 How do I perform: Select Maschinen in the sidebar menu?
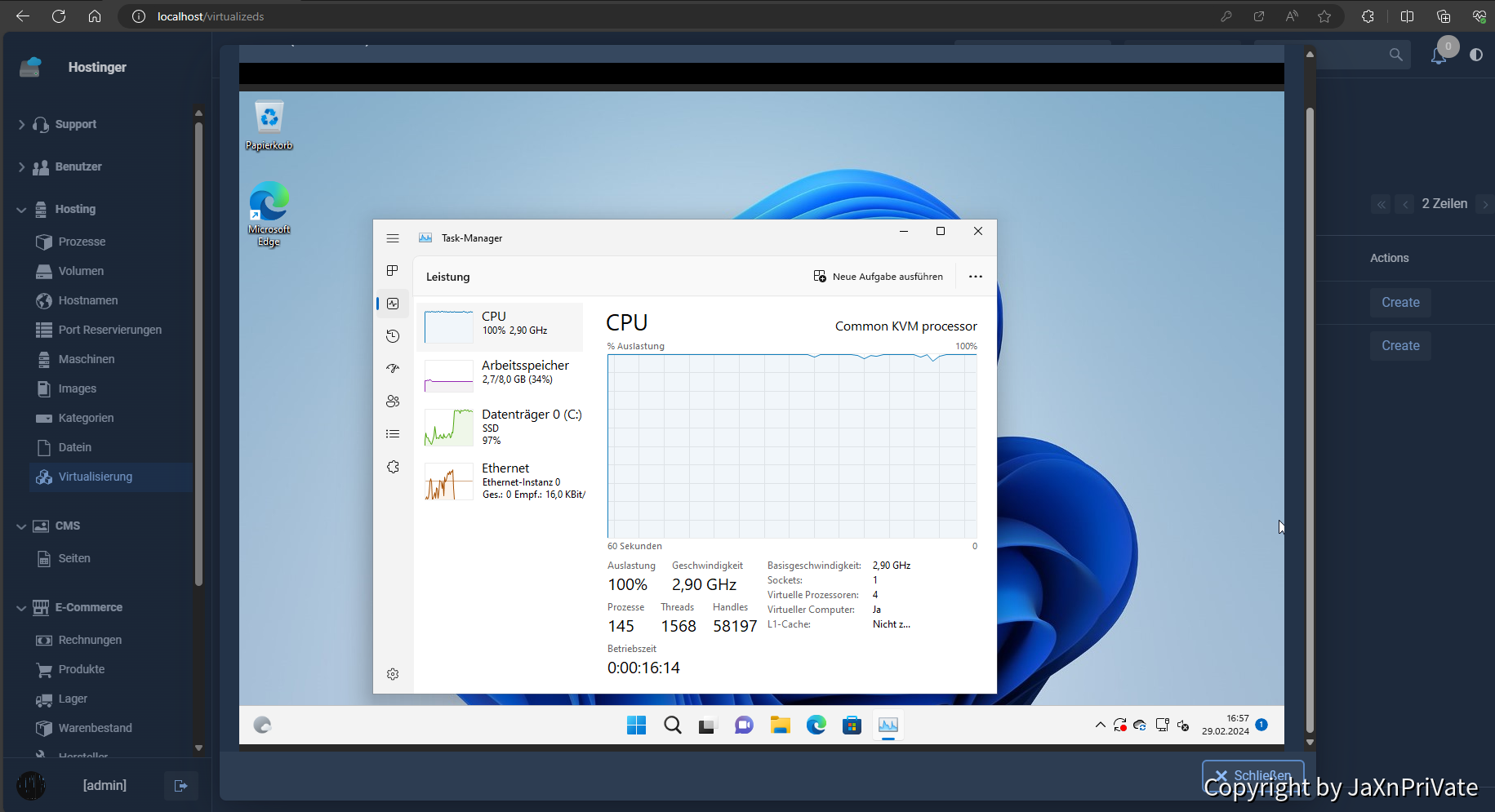(x=87, y=359)
